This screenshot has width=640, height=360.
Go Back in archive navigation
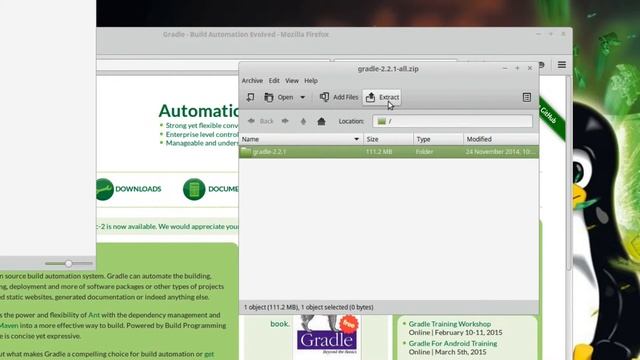pyautogui.click(x=260, y=121)
